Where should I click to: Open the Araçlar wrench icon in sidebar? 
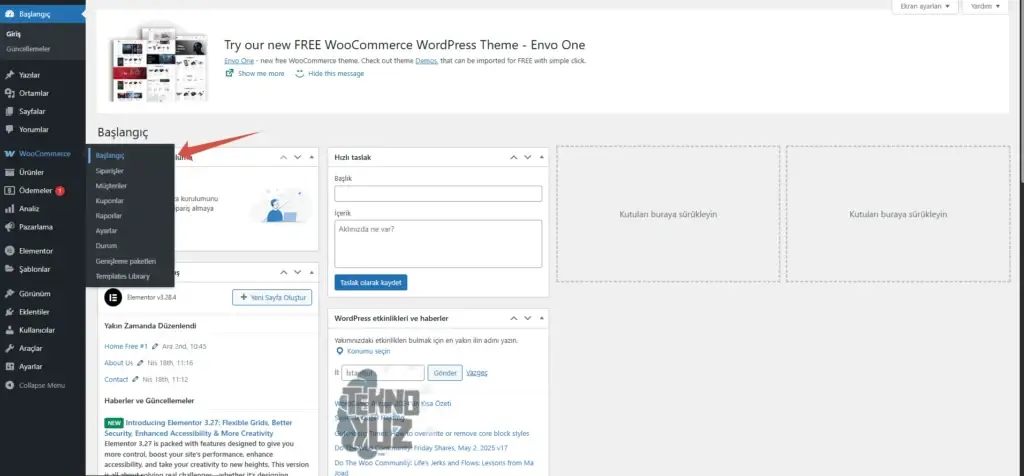tap(9, 349)
